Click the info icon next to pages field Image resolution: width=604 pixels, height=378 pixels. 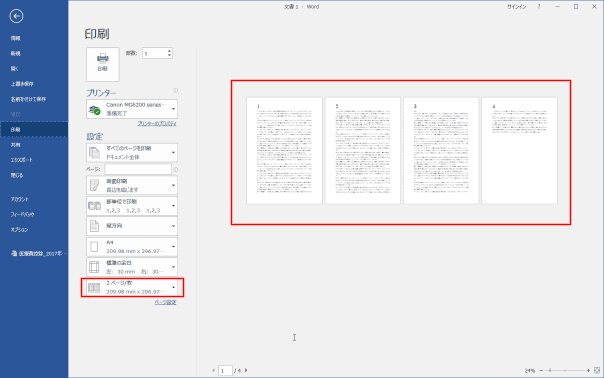[x=176, y=170]
